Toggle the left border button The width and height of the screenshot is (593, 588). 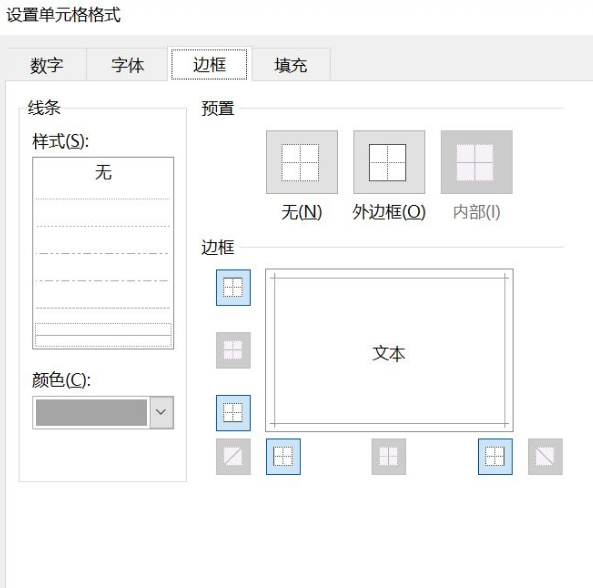click(283, 456)
